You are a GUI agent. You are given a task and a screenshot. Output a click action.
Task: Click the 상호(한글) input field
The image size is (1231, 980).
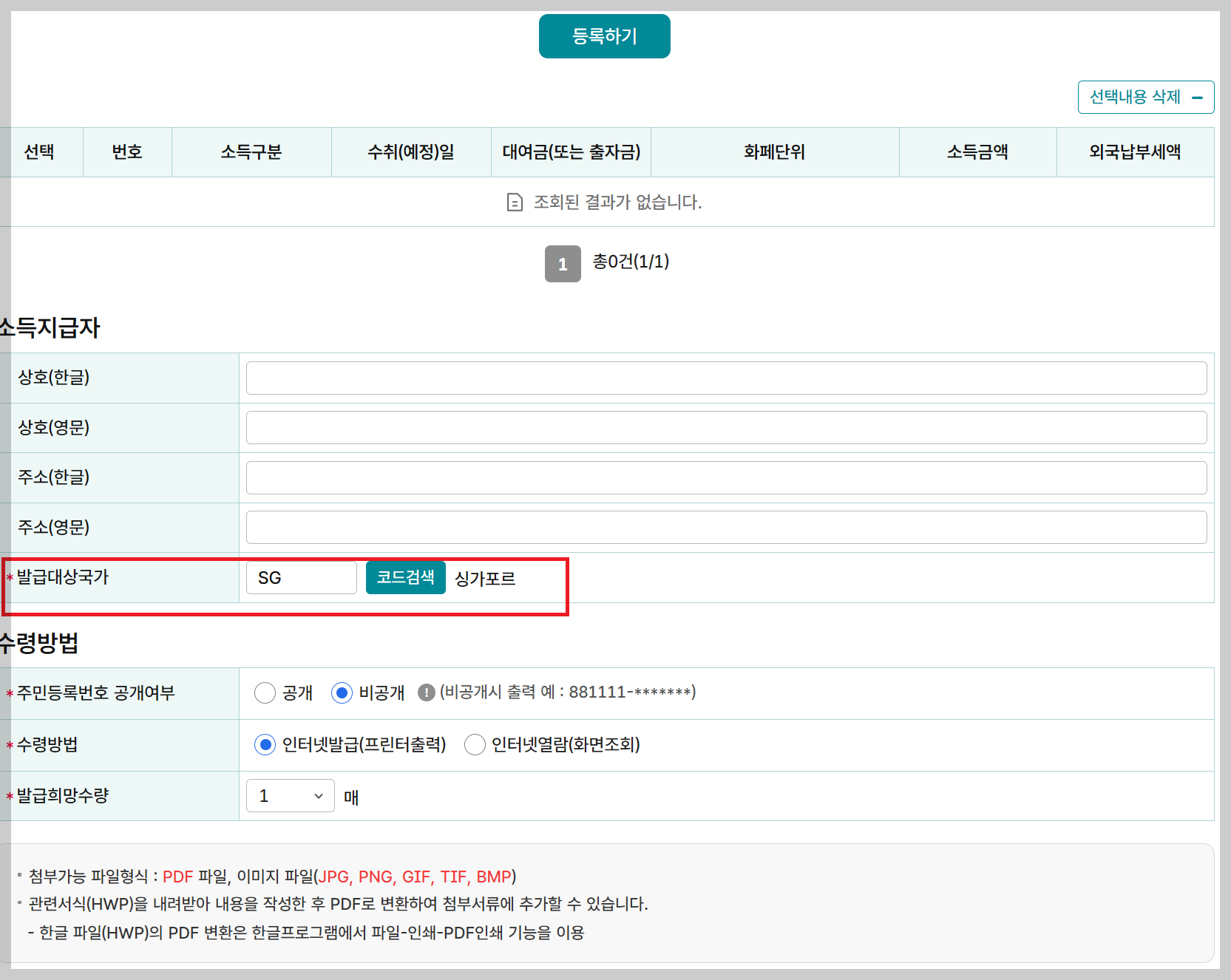(725, 378)
